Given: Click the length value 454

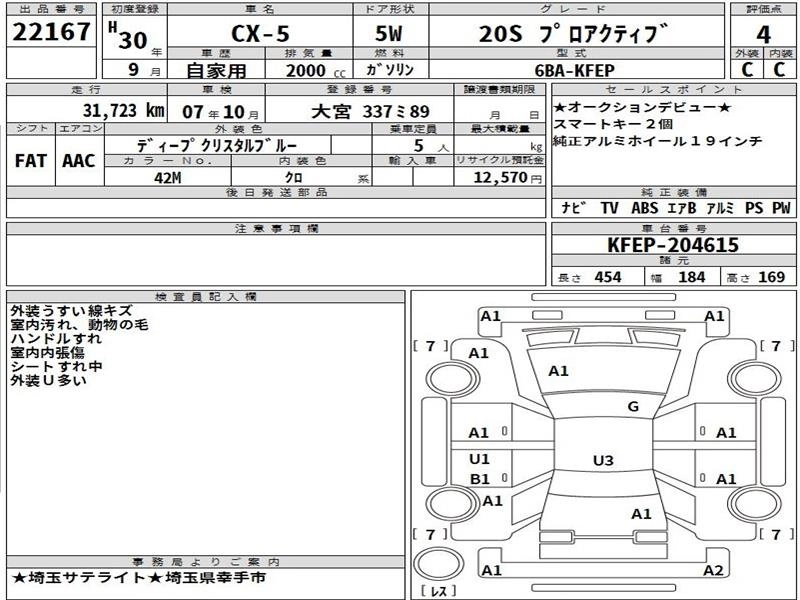Looking at the screenshot, I should click(x=608, y=277).
